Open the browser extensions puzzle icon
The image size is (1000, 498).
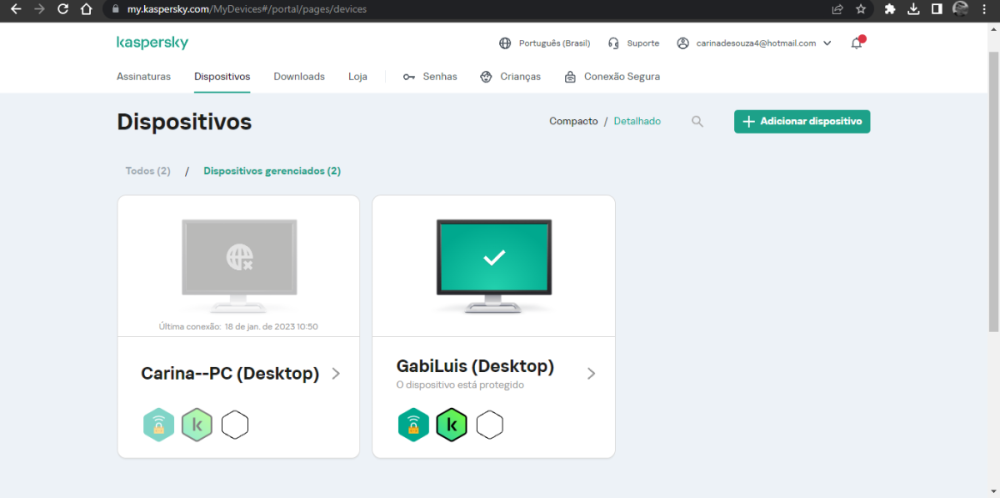[890, 10]
